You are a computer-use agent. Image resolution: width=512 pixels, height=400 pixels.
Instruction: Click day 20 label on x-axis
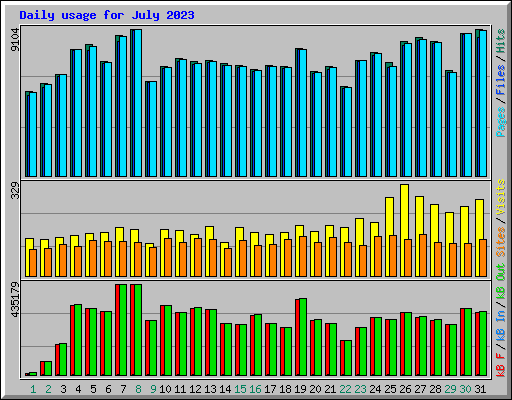click(x=315, y=389)
